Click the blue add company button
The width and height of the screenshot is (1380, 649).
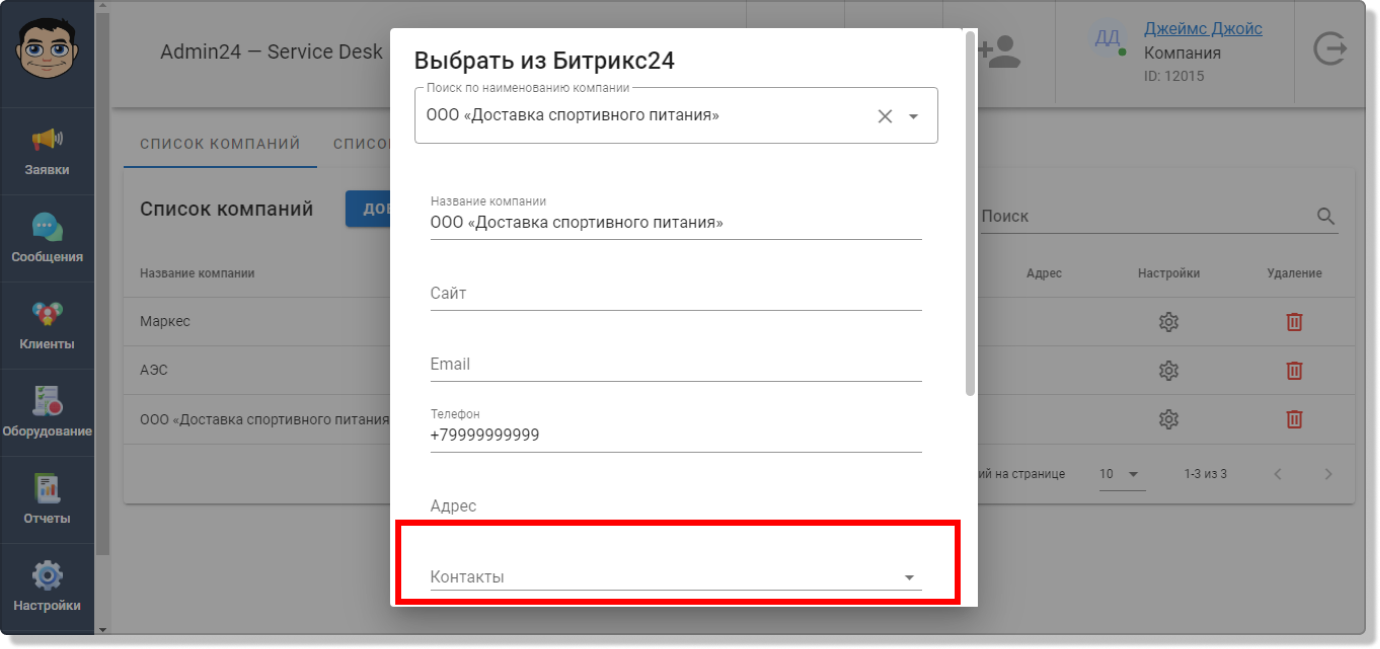368,209
